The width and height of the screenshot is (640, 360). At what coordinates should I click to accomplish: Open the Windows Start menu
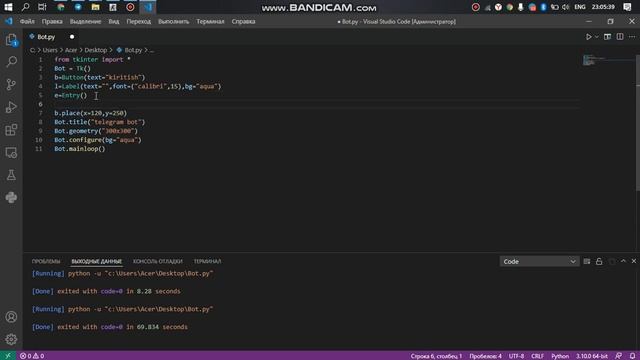pyautogui.click(x=8, y=7)
